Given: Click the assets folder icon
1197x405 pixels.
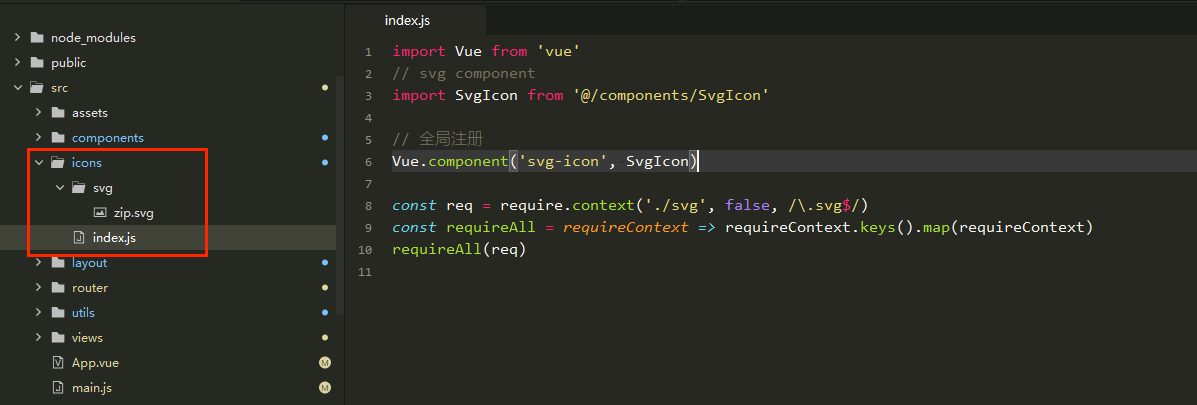Looking at the screenshot, I should pyautogui.click(x=58, y=113).
